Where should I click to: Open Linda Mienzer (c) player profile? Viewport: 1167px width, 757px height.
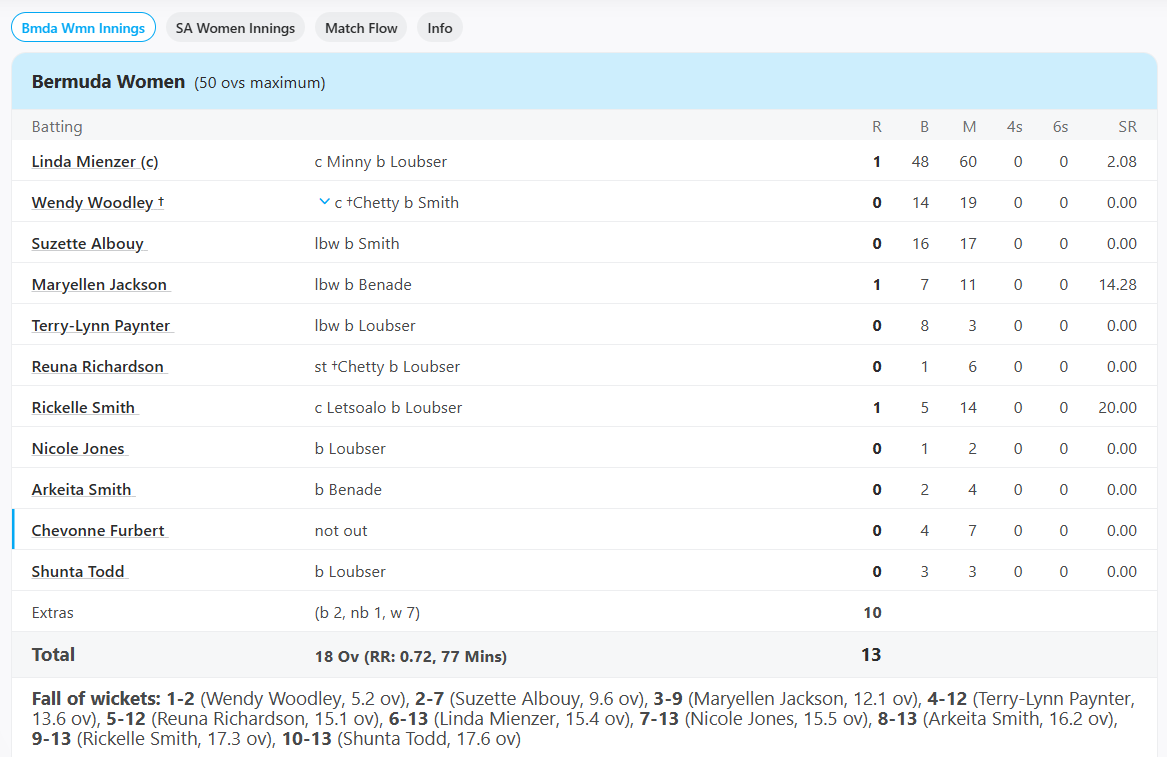tap(95, 162)
